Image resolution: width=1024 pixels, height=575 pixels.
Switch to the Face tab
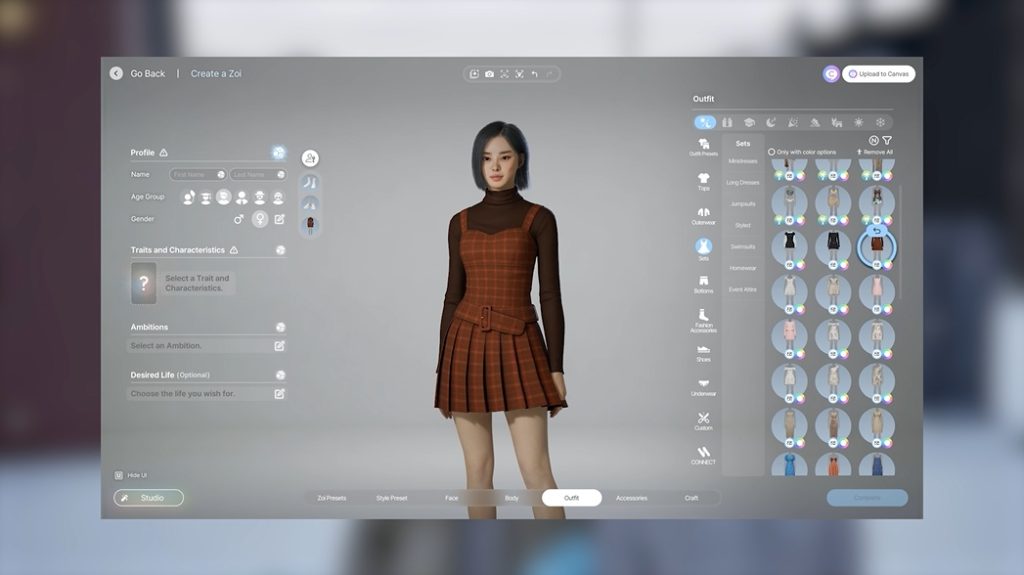coord(451,498)
